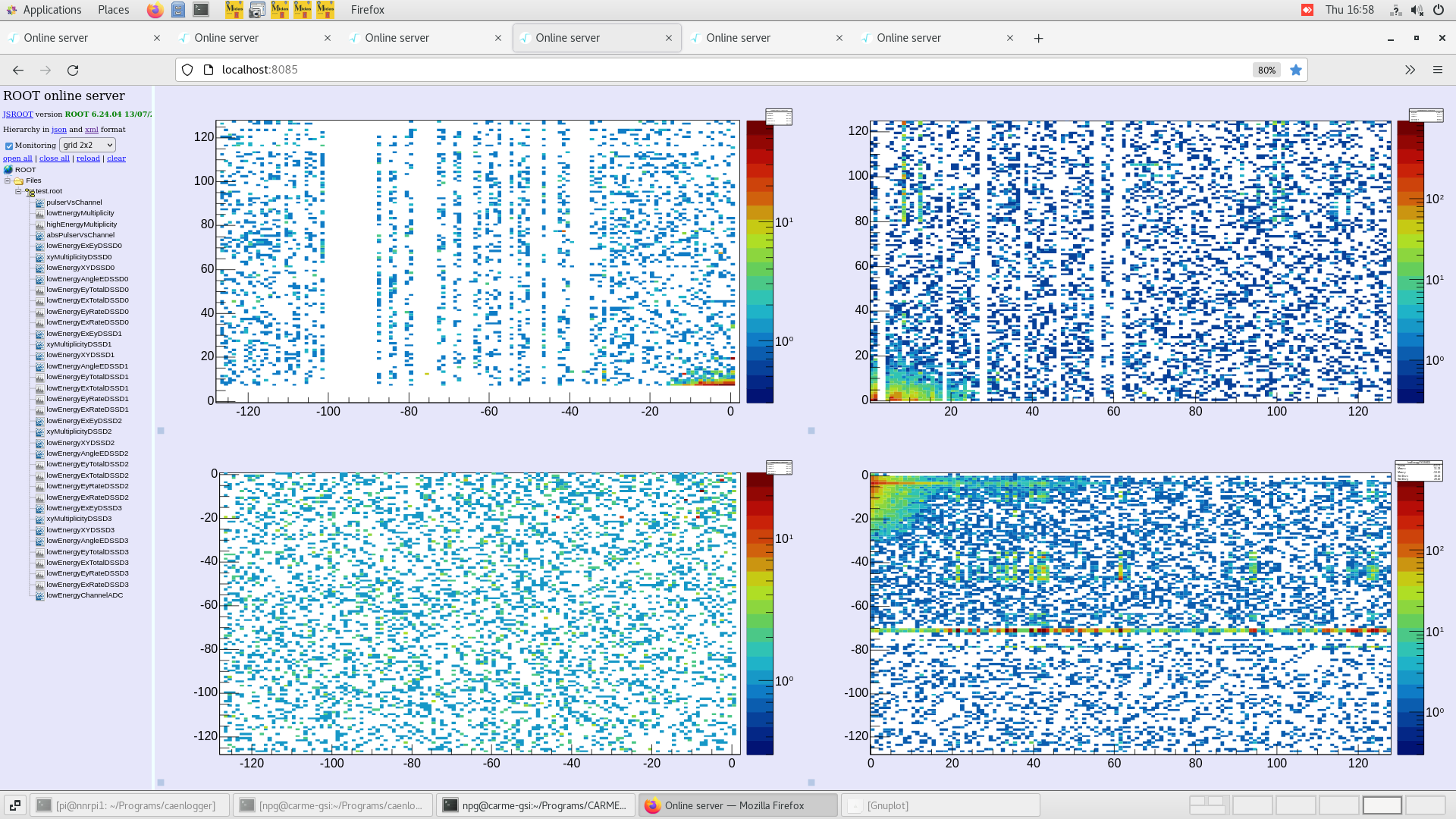Click the shield icon in the address bar

point(187,69)
